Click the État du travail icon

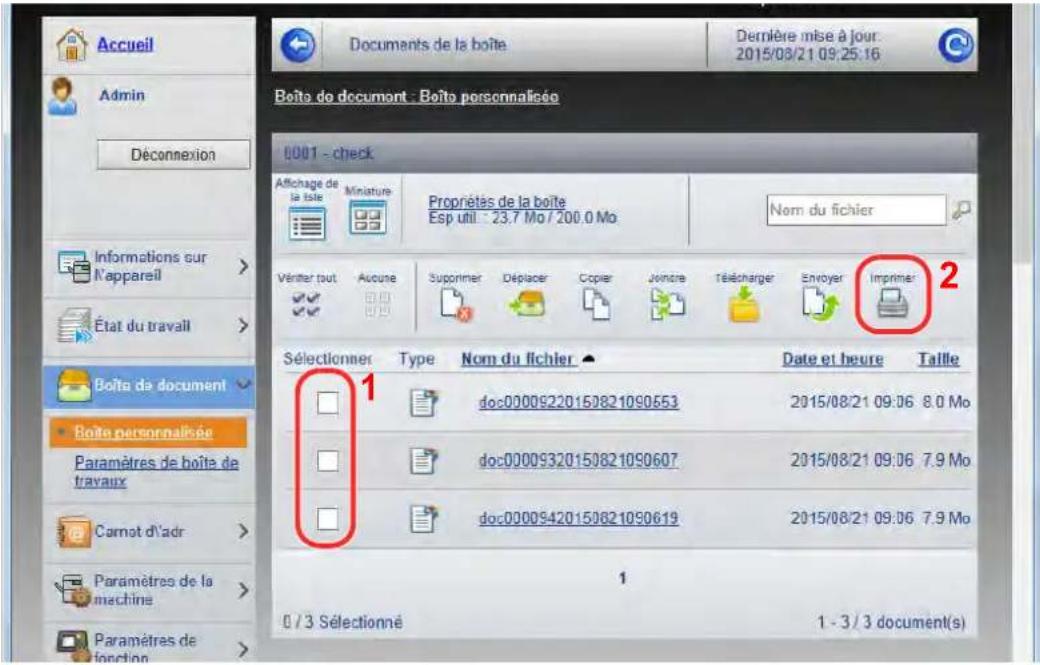74,326
